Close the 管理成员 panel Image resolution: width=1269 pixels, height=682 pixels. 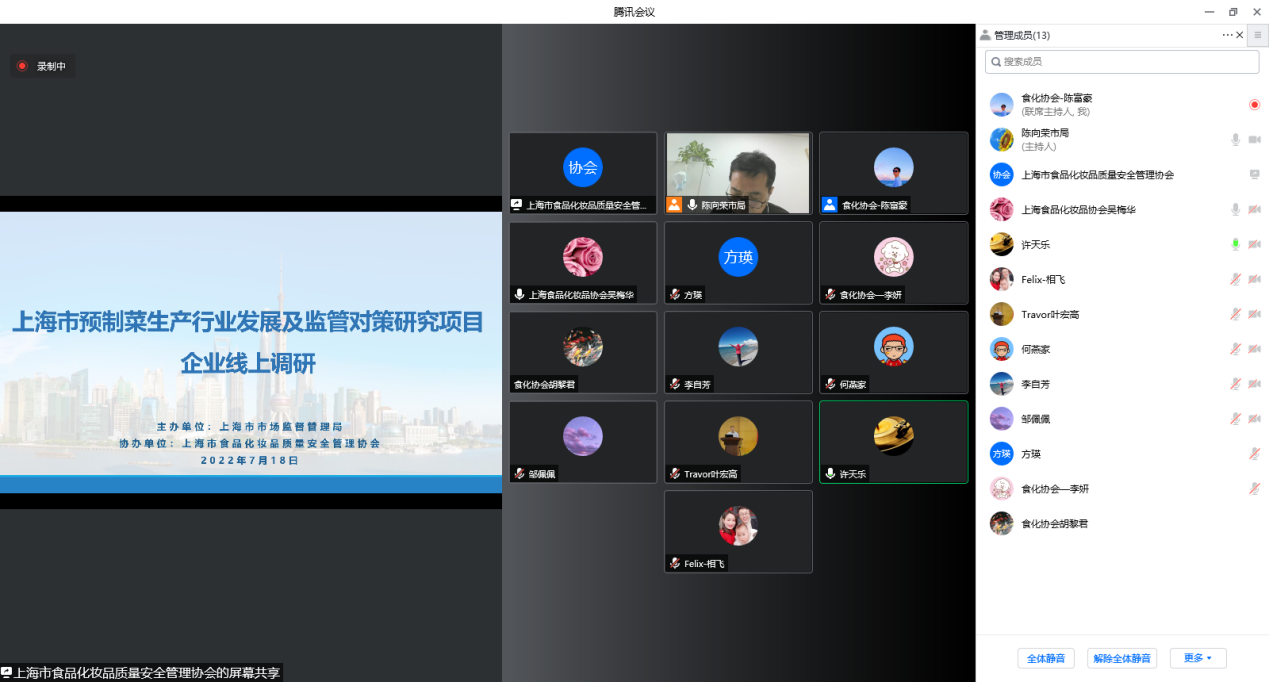click(1240, 35)
